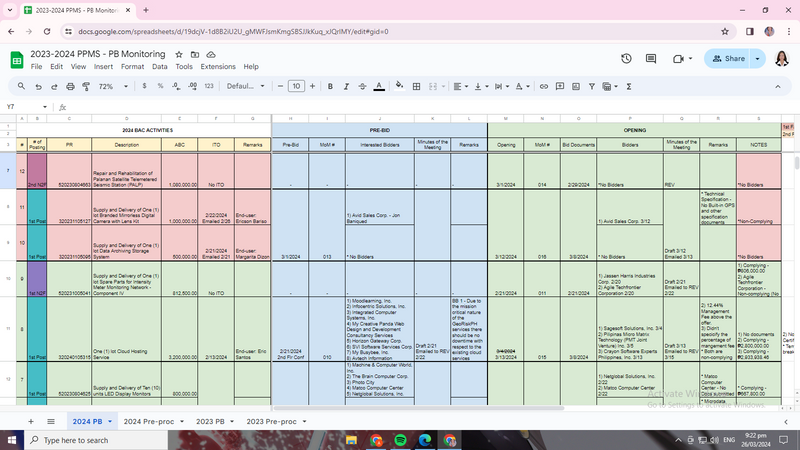Open the zoom 72% dropdown
The height and width of the screenshot is (450, 800).
(113, 87)
